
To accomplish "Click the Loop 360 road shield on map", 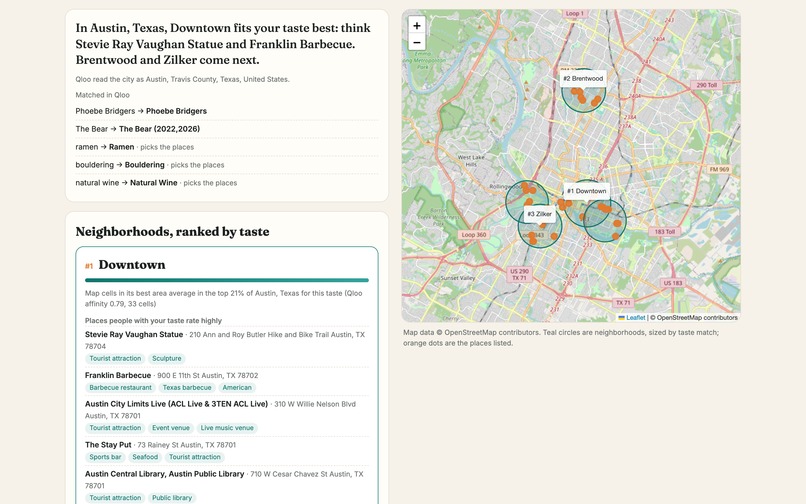I will [x=473, y=235].
